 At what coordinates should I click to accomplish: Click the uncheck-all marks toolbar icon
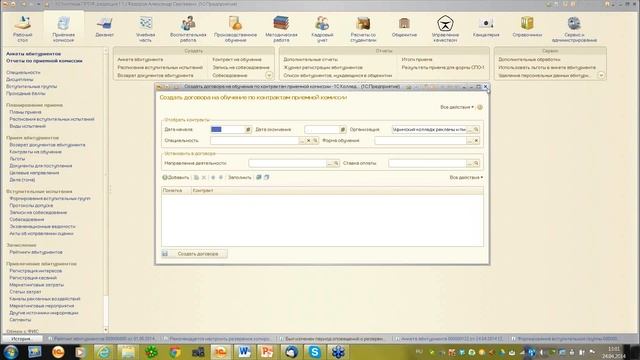(267, 178)
